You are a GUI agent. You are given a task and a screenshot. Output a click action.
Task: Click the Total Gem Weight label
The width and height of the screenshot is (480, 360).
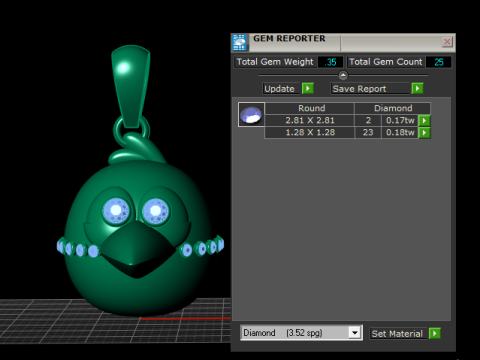275,62
